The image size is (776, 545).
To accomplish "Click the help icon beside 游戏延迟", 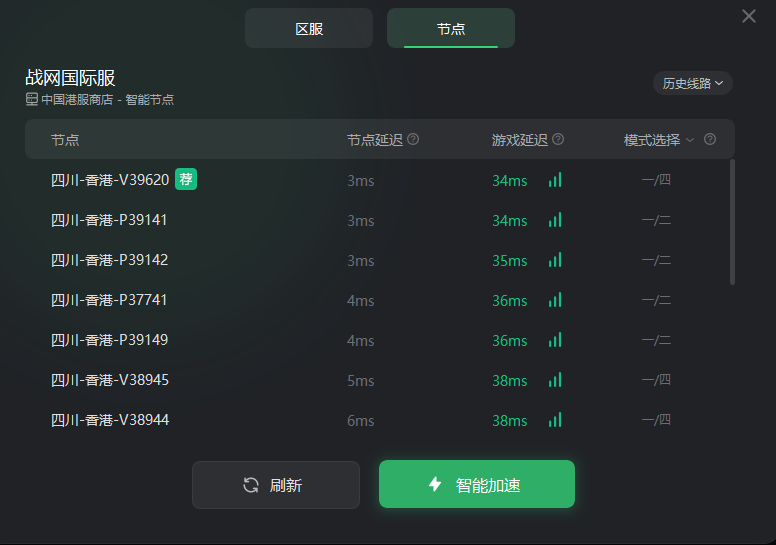I will coord(558,140).
